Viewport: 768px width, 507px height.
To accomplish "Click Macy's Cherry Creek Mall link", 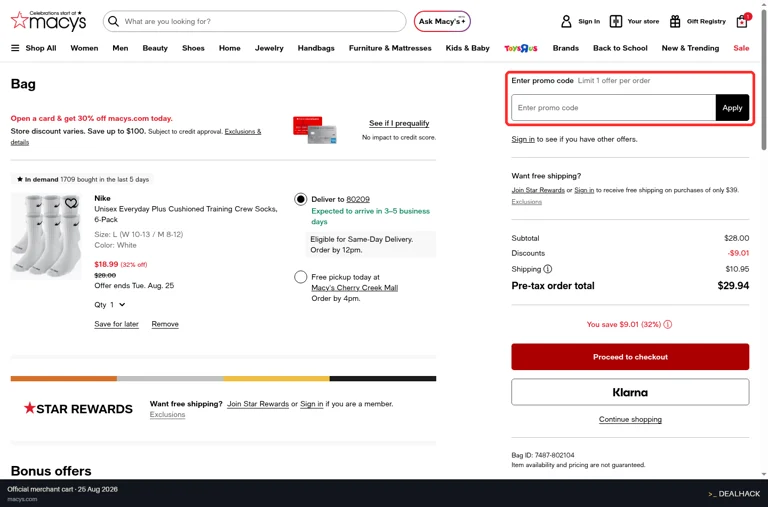I will point(355,288).
